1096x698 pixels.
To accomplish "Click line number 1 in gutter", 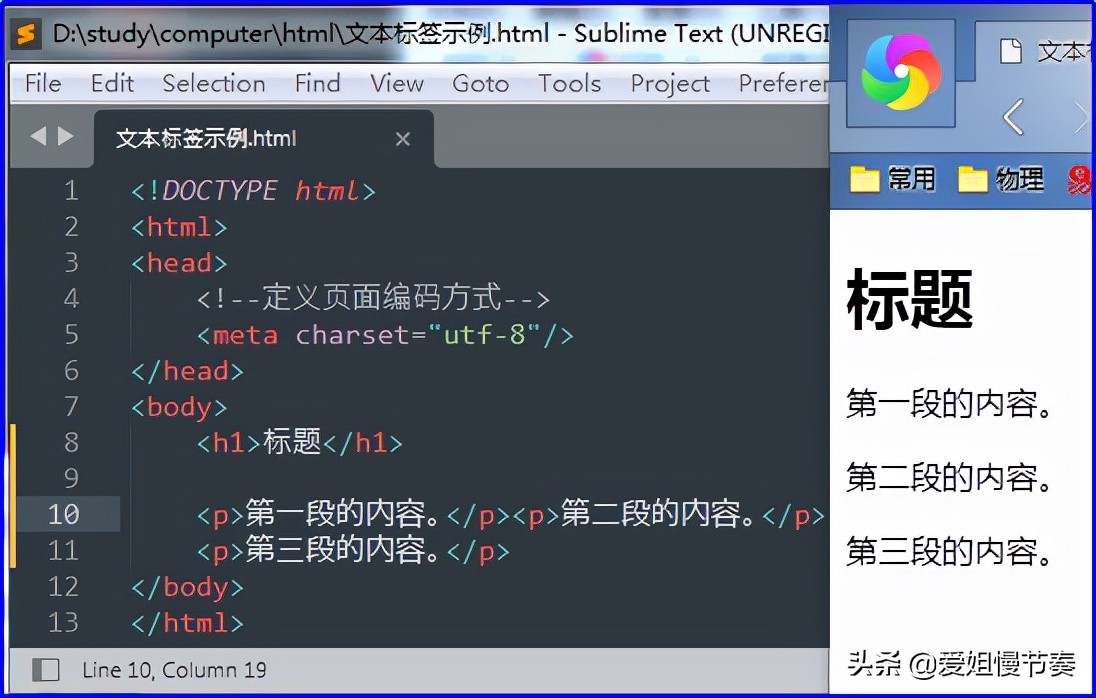I will pyautogui.click(x=71, y=191).
